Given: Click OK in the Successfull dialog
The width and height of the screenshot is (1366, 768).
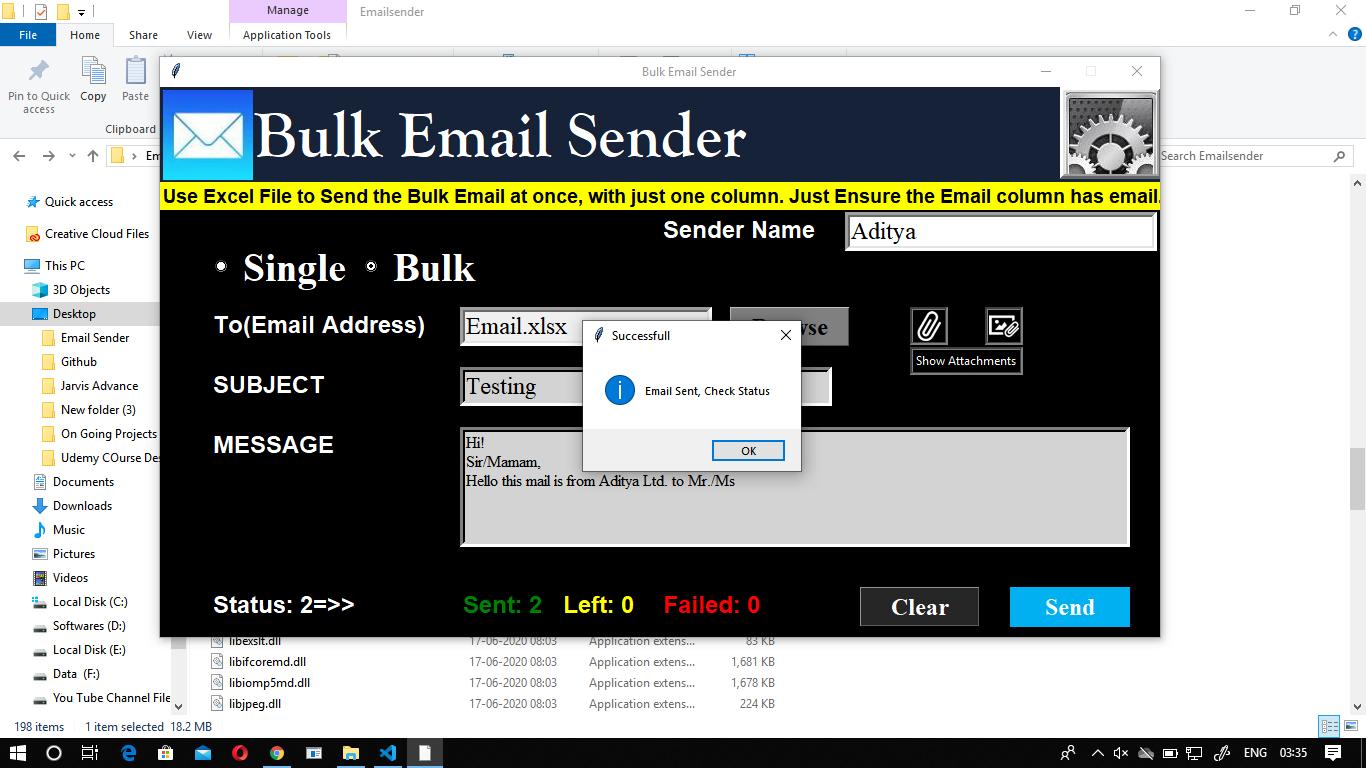Looking at the screenshot, I should point(748,451).
